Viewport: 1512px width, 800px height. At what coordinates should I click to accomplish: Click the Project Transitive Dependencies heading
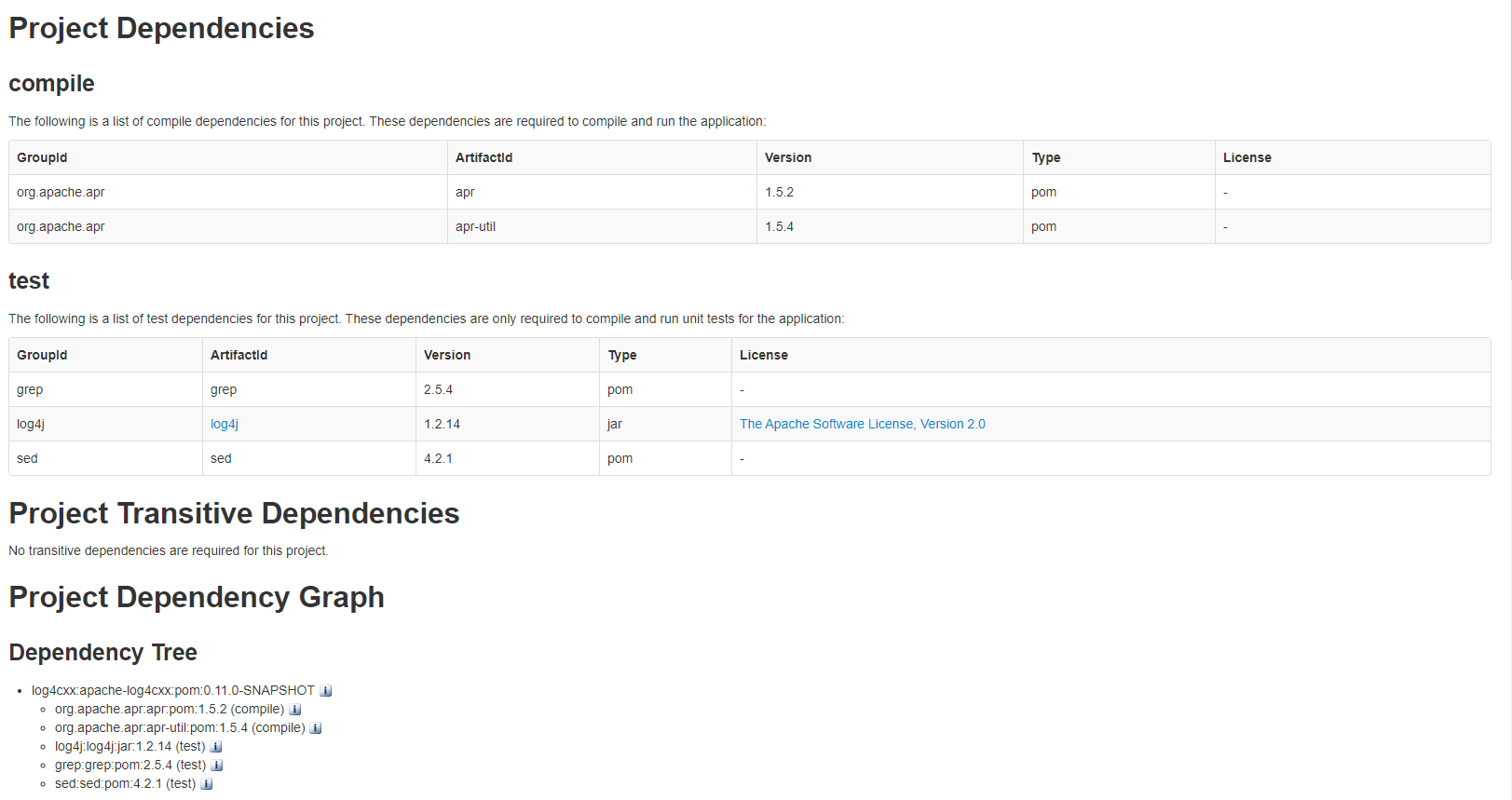click(x=234, y=513)
